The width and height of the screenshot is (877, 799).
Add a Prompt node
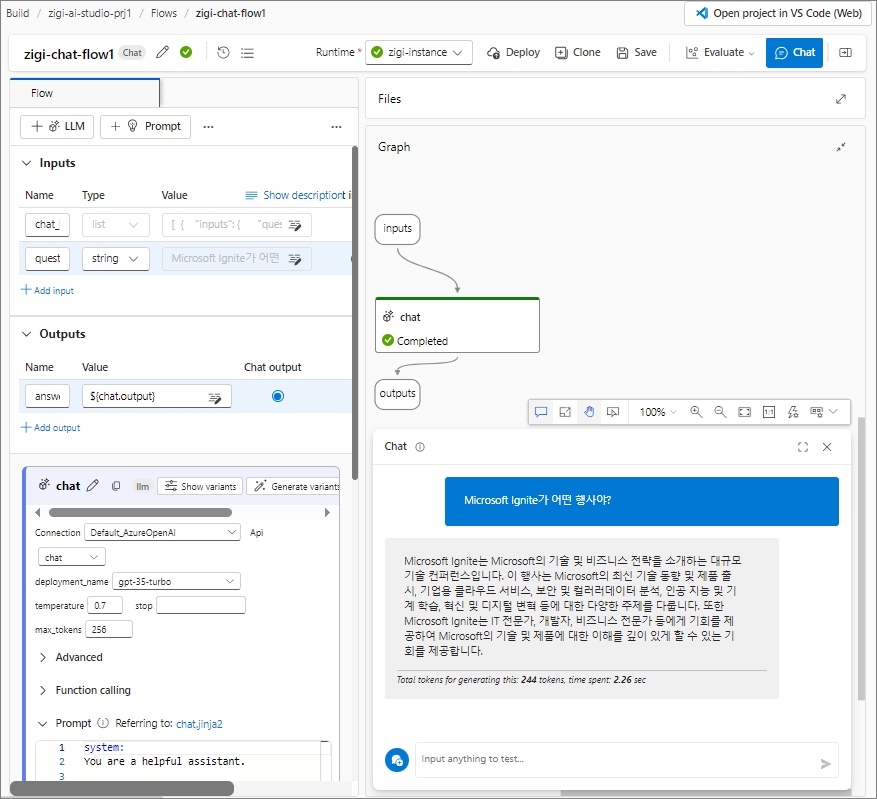pos(145,126)
